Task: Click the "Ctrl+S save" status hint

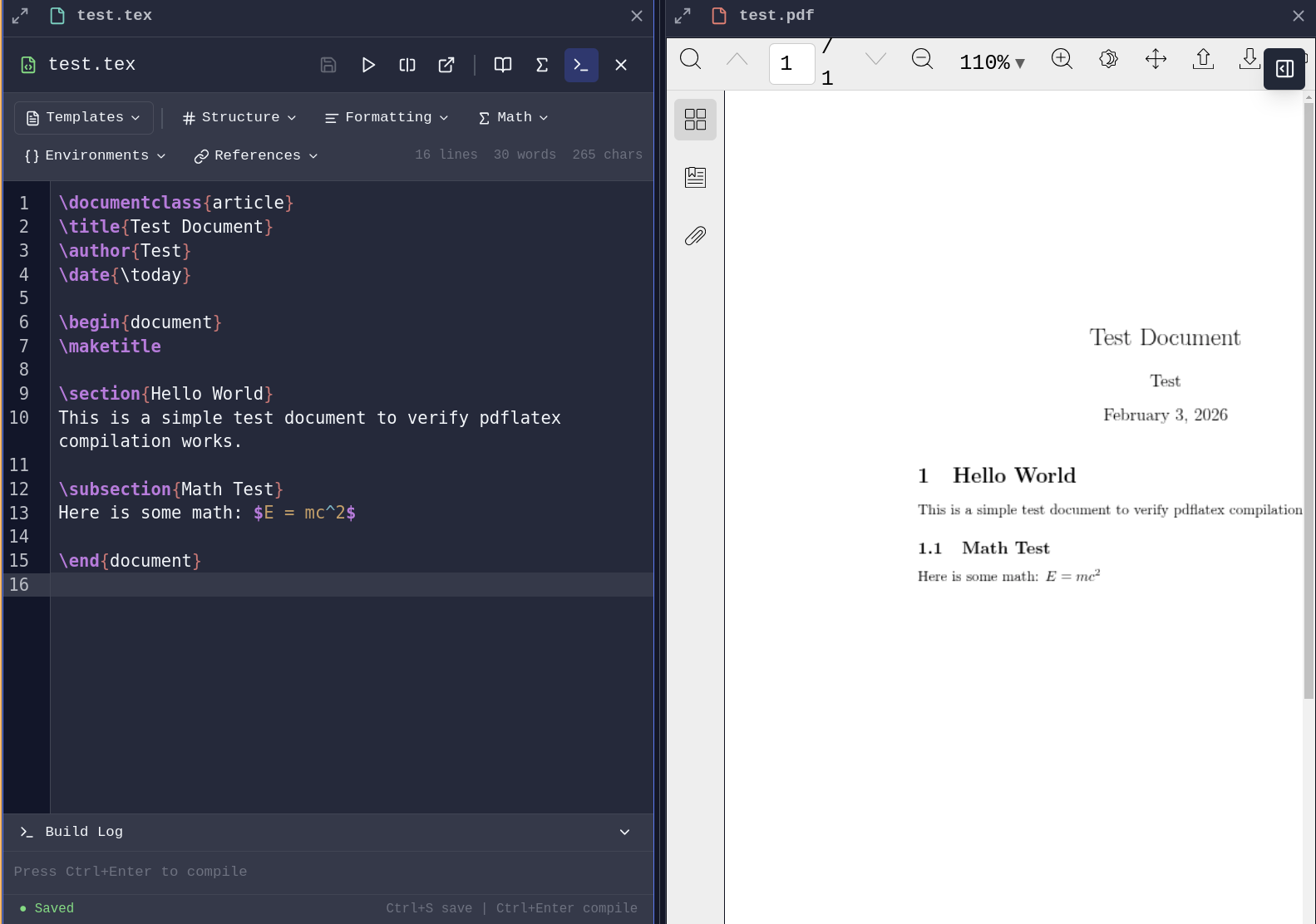Action: pos(429,908)
